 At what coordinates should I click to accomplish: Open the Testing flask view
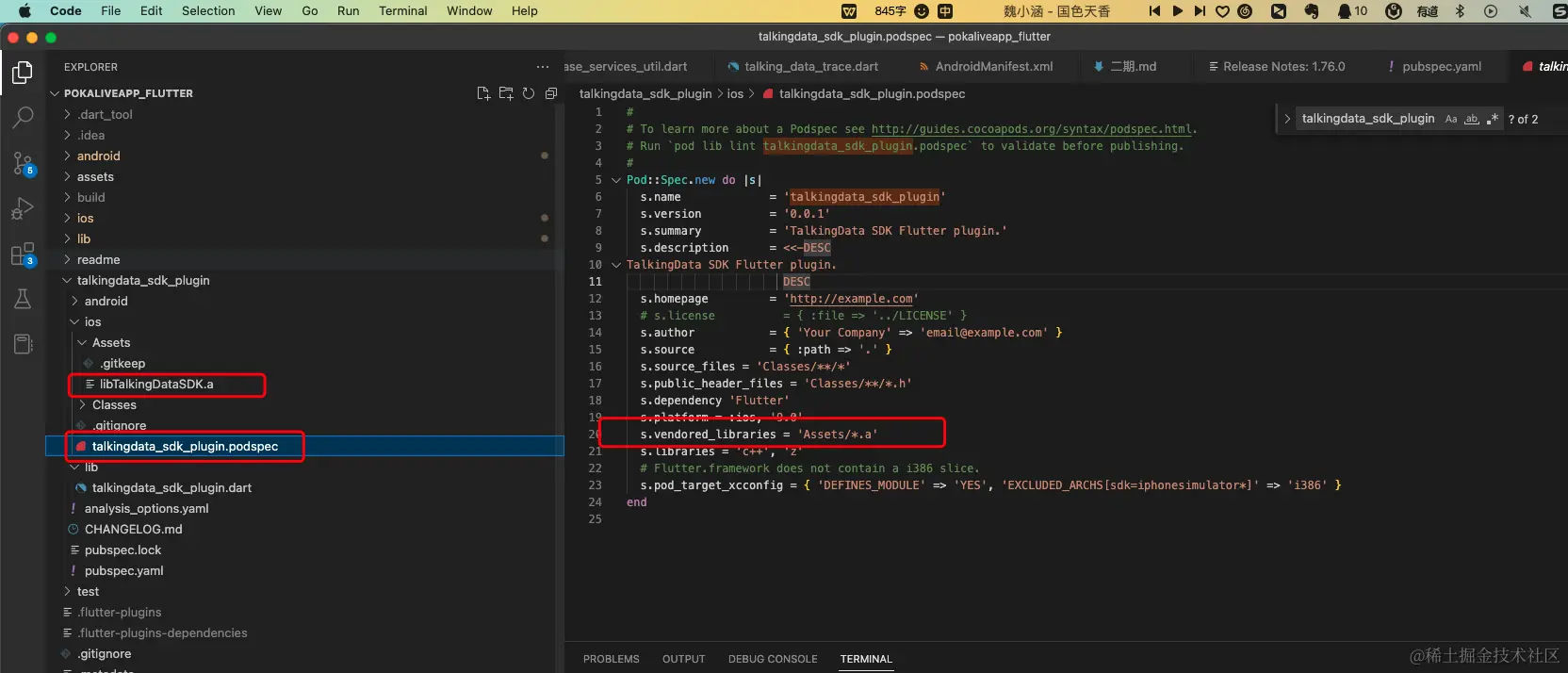[23, 300]
